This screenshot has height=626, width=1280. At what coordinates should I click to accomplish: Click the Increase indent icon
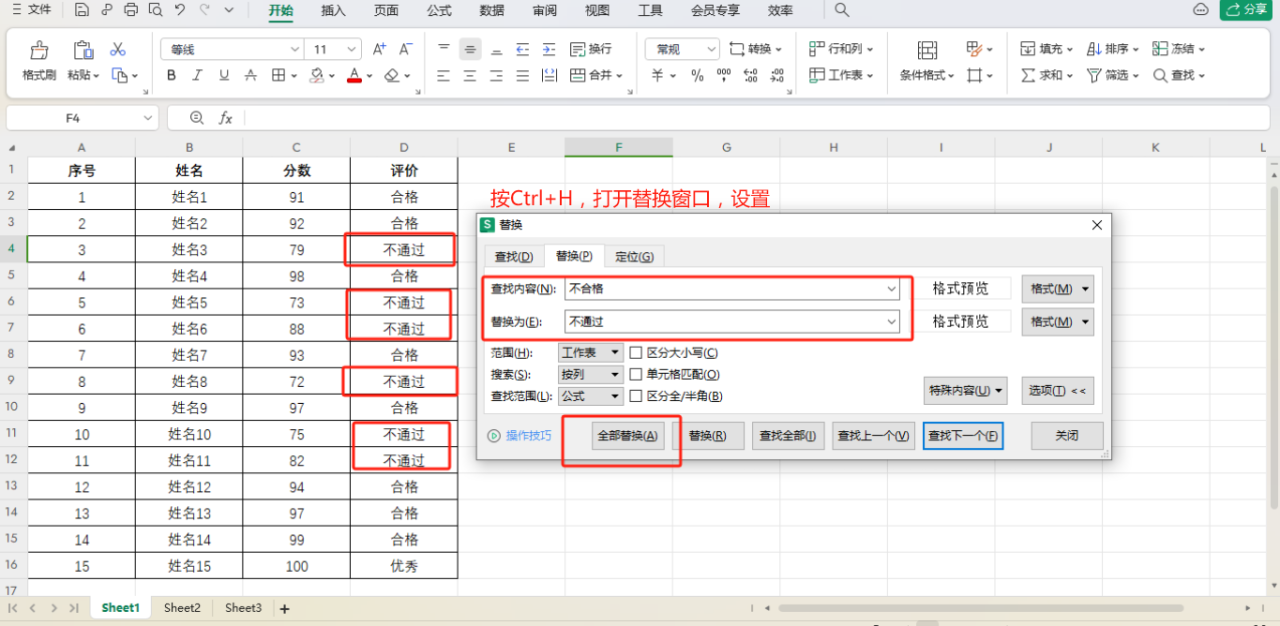coord(547,49)
